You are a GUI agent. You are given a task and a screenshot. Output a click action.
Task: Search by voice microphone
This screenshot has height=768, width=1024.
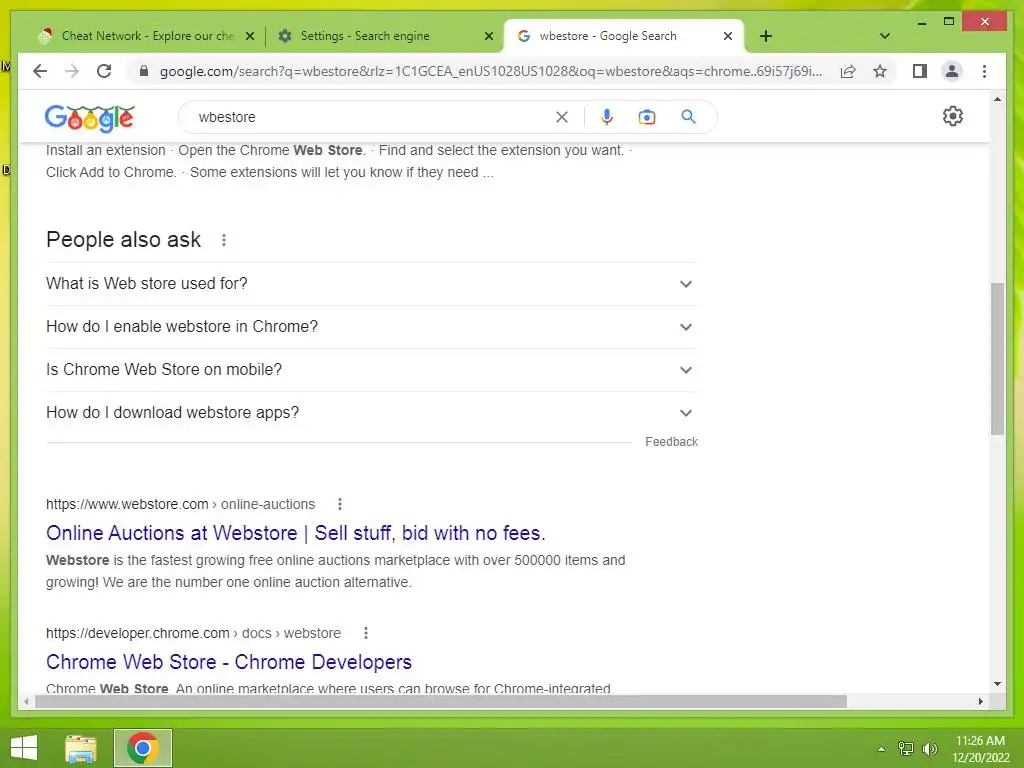tap(607, 117)
